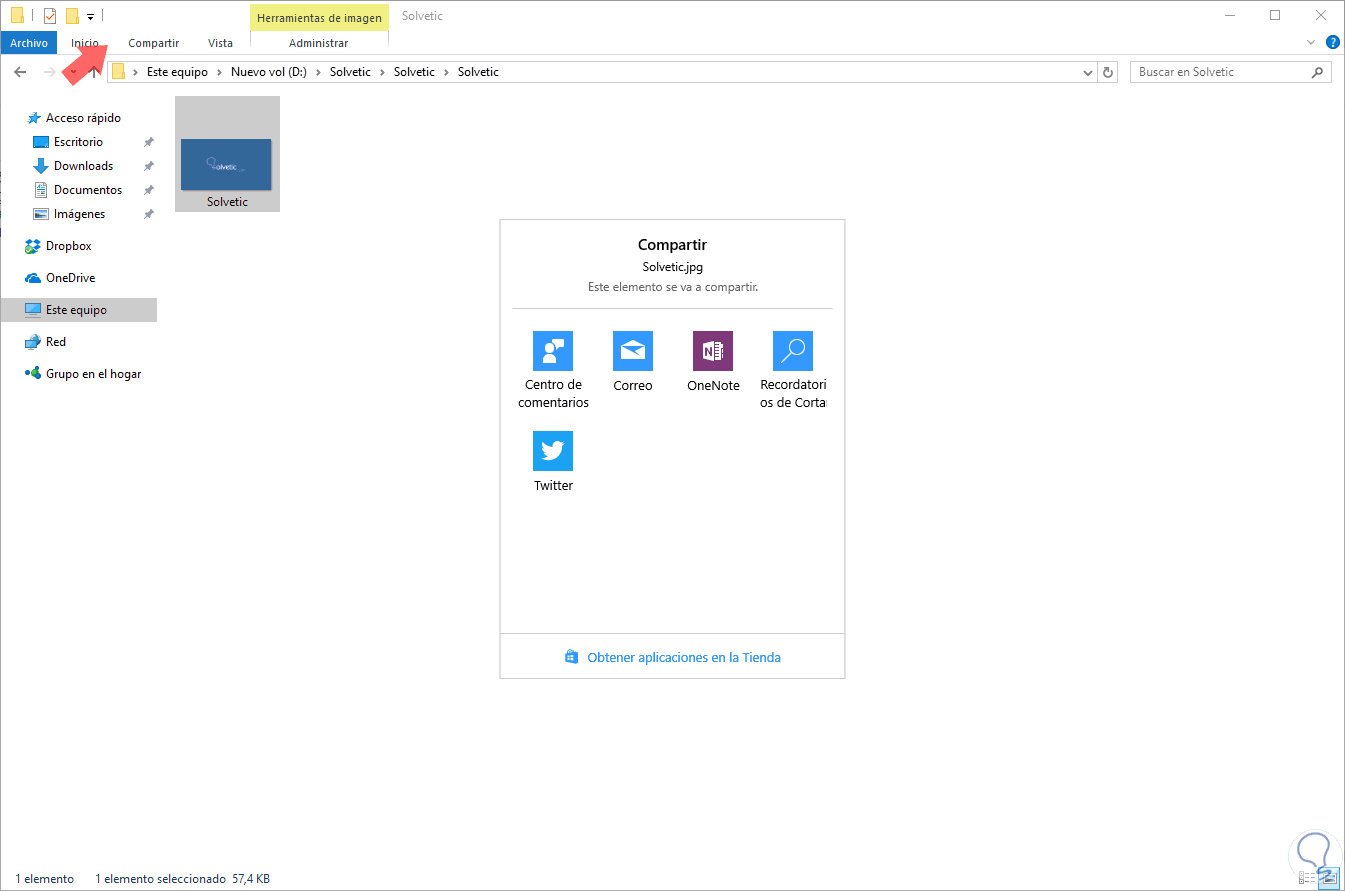This screenshot has width=1345, height=891.
Task: Switch to the Inicio ribbon tab
Action: (85, 43)
